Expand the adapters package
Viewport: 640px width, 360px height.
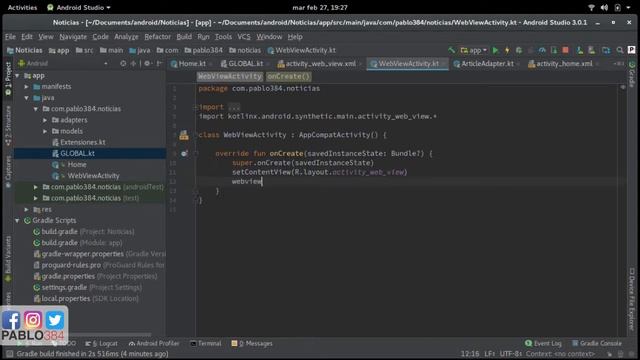pos(45,120)
